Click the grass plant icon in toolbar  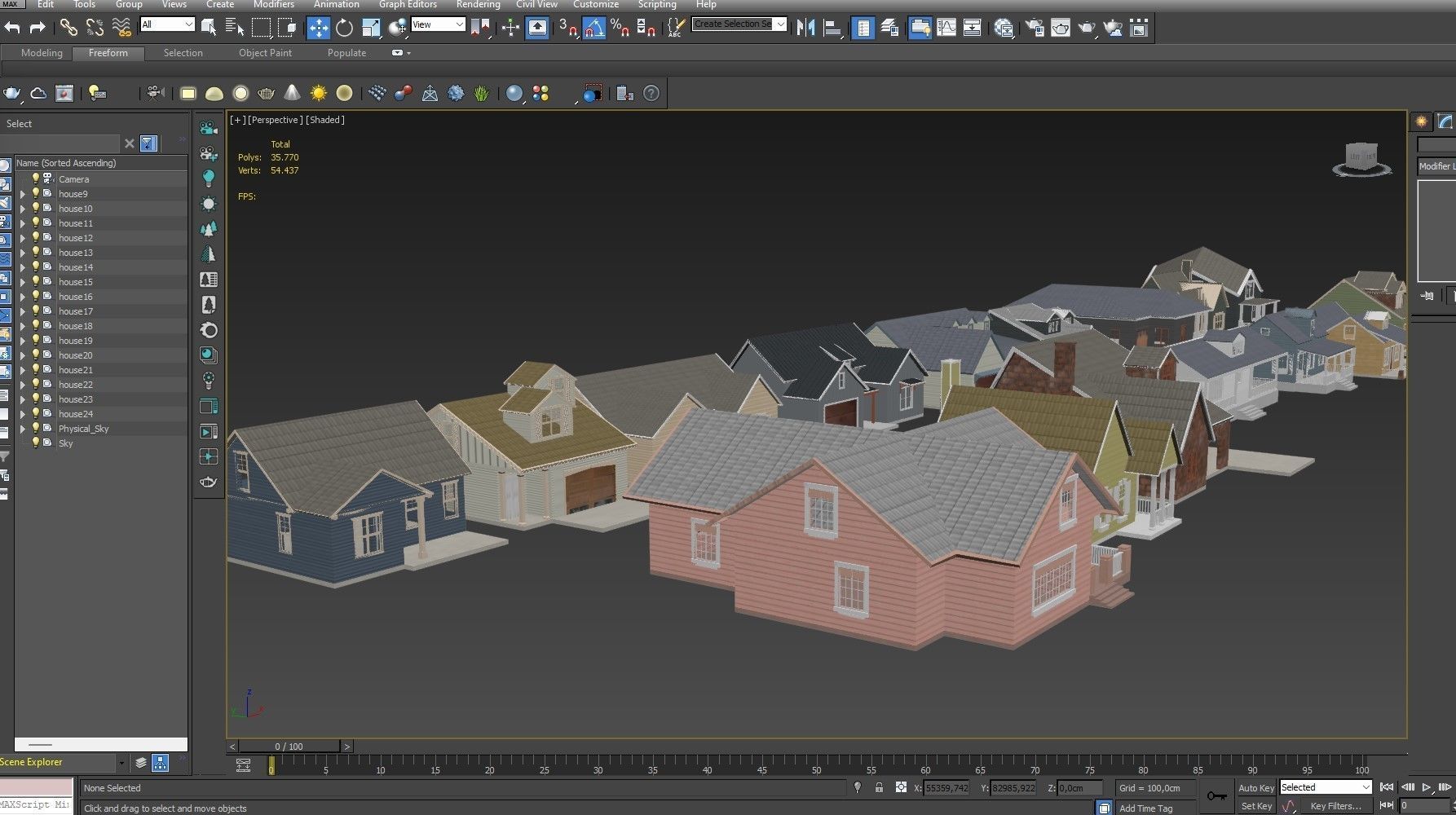pos(482,93)
